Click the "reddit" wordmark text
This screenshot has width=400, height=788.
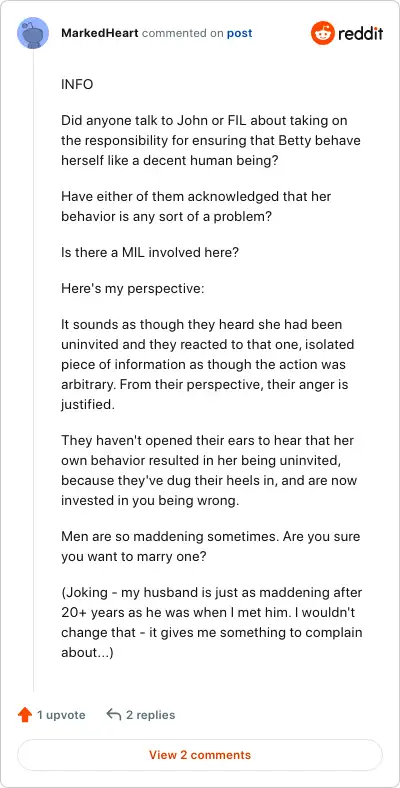point(360,33)
